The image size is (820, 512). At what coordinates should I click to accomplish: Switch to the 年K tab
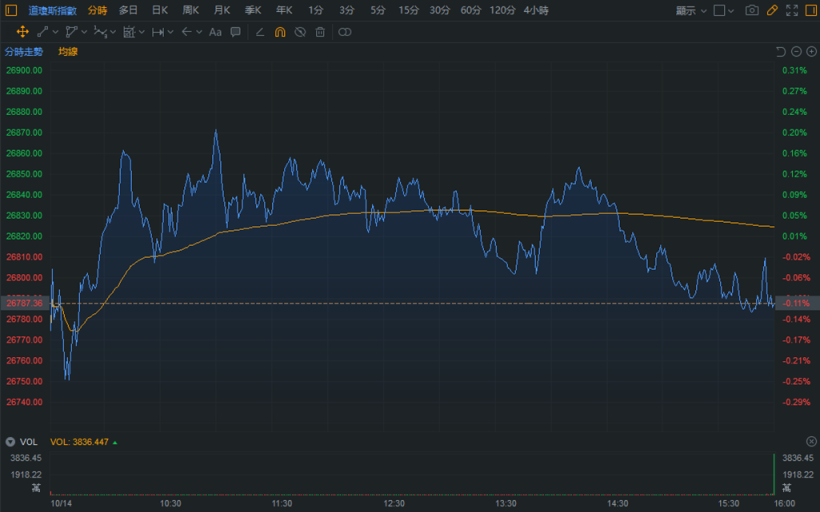[x=284, y=10]
